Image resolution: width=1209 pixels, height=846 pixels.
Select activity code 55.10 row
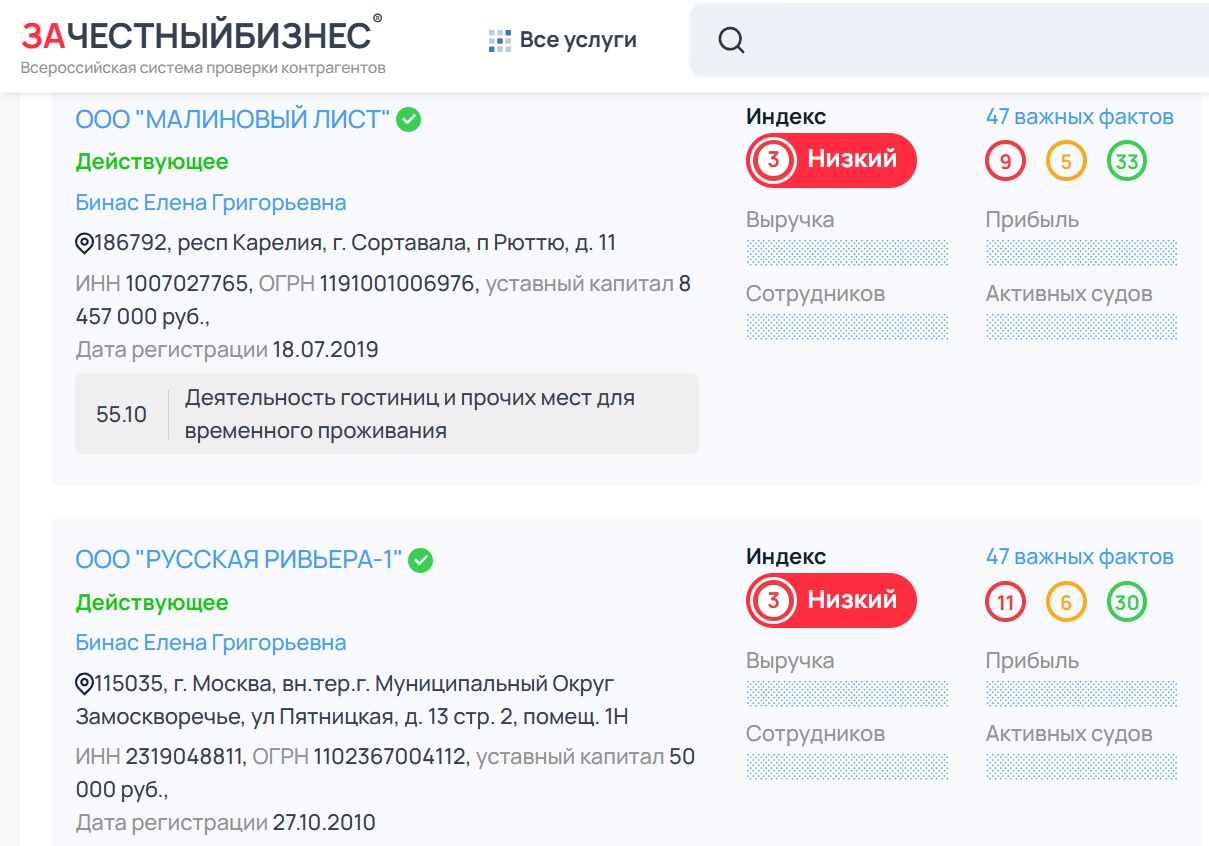[387, 414]
